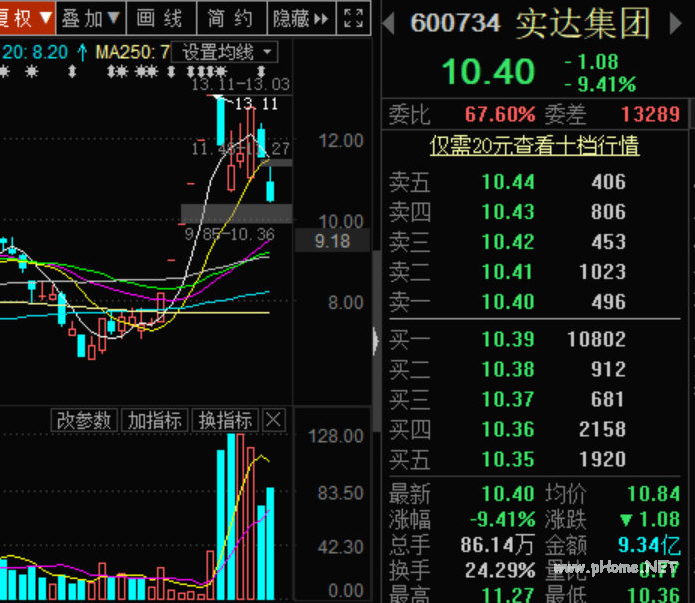Click the 涨幅 value -9.41%
The image size is (695, 603).
coord(503,519)
